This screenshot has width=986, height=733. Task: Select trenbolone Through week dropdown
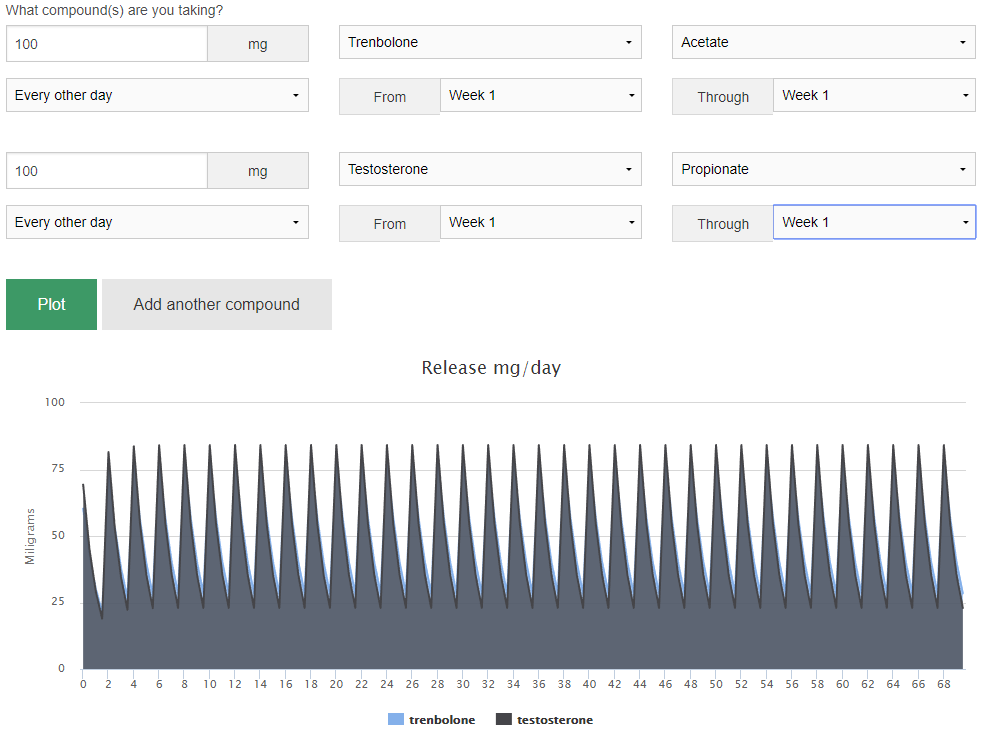pos(873,96)
